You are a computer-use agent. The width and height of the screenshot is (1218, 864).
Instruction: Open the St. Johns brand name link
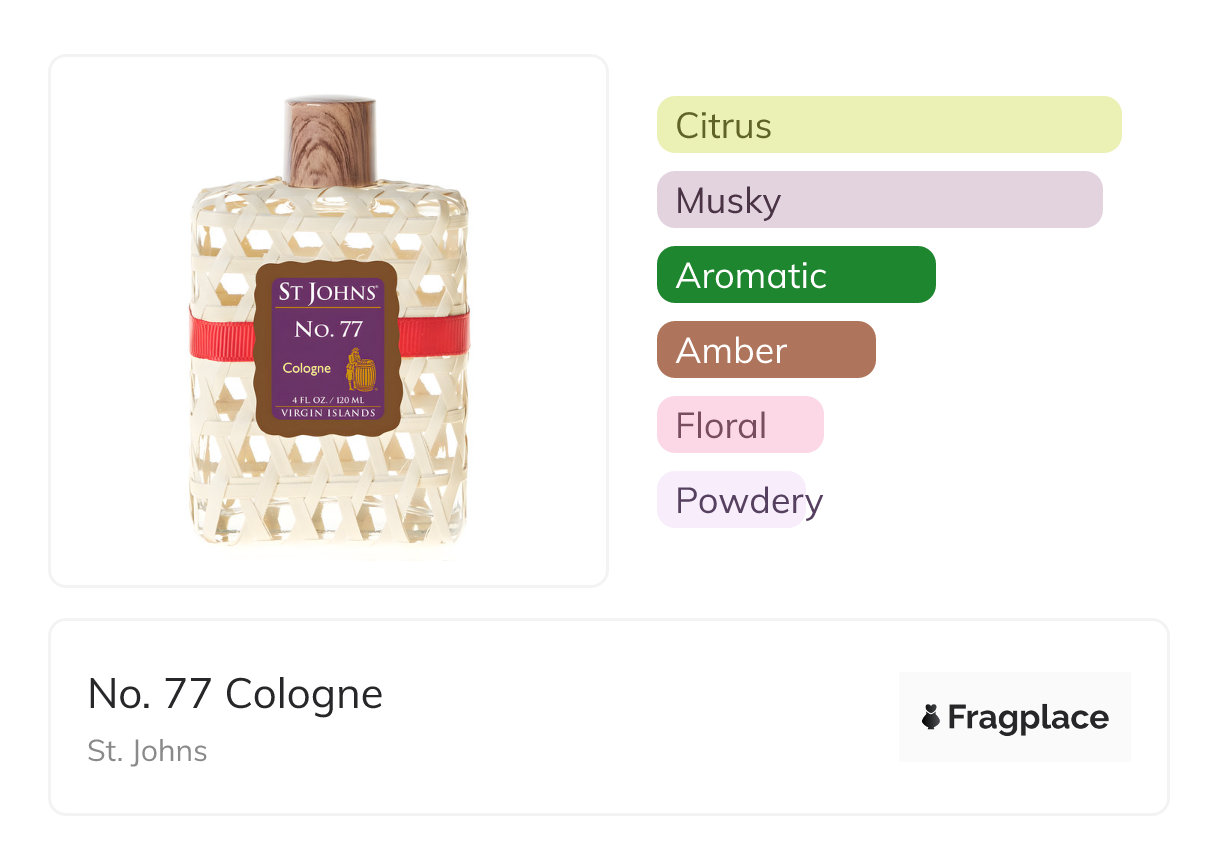[147, 751]
